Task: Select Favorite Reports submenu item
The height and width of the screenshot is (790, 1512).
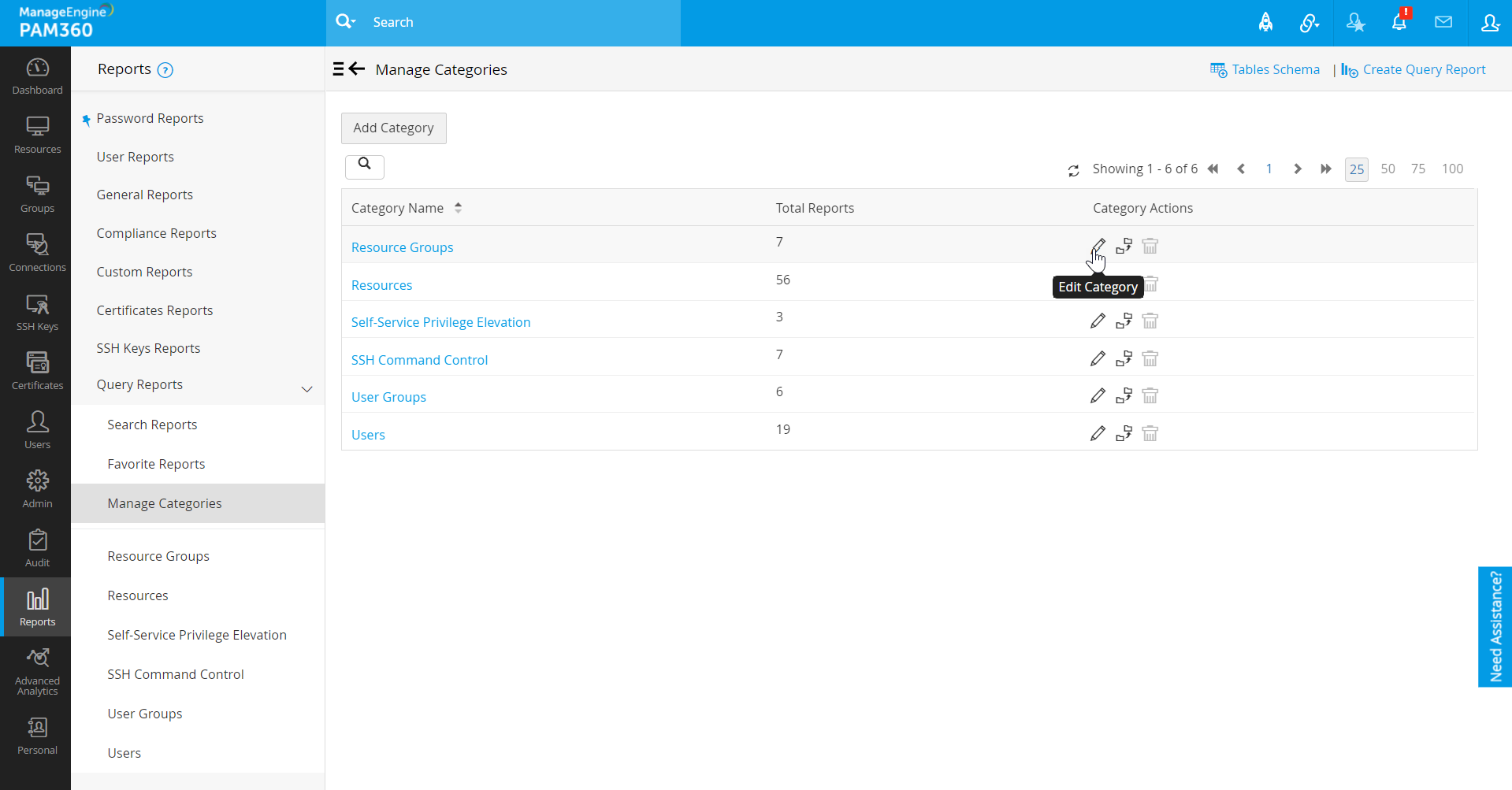Action: [x=156, y=464]
